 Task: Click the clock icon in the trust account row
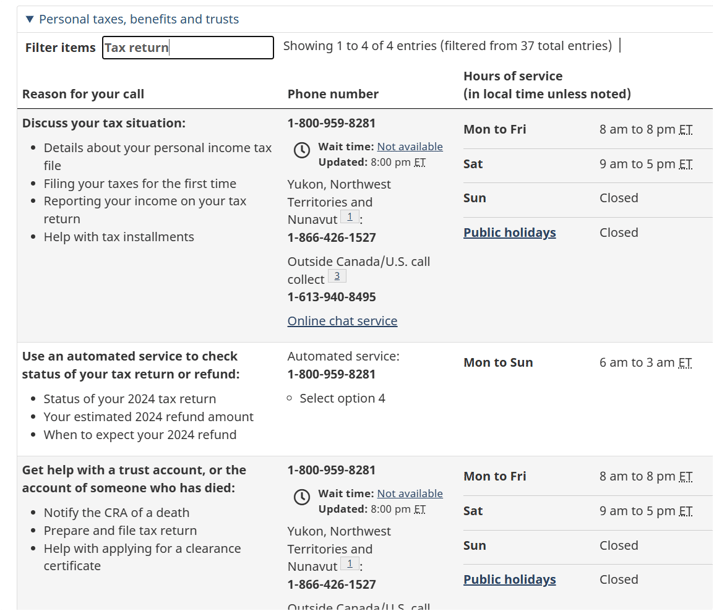[302, 497]
